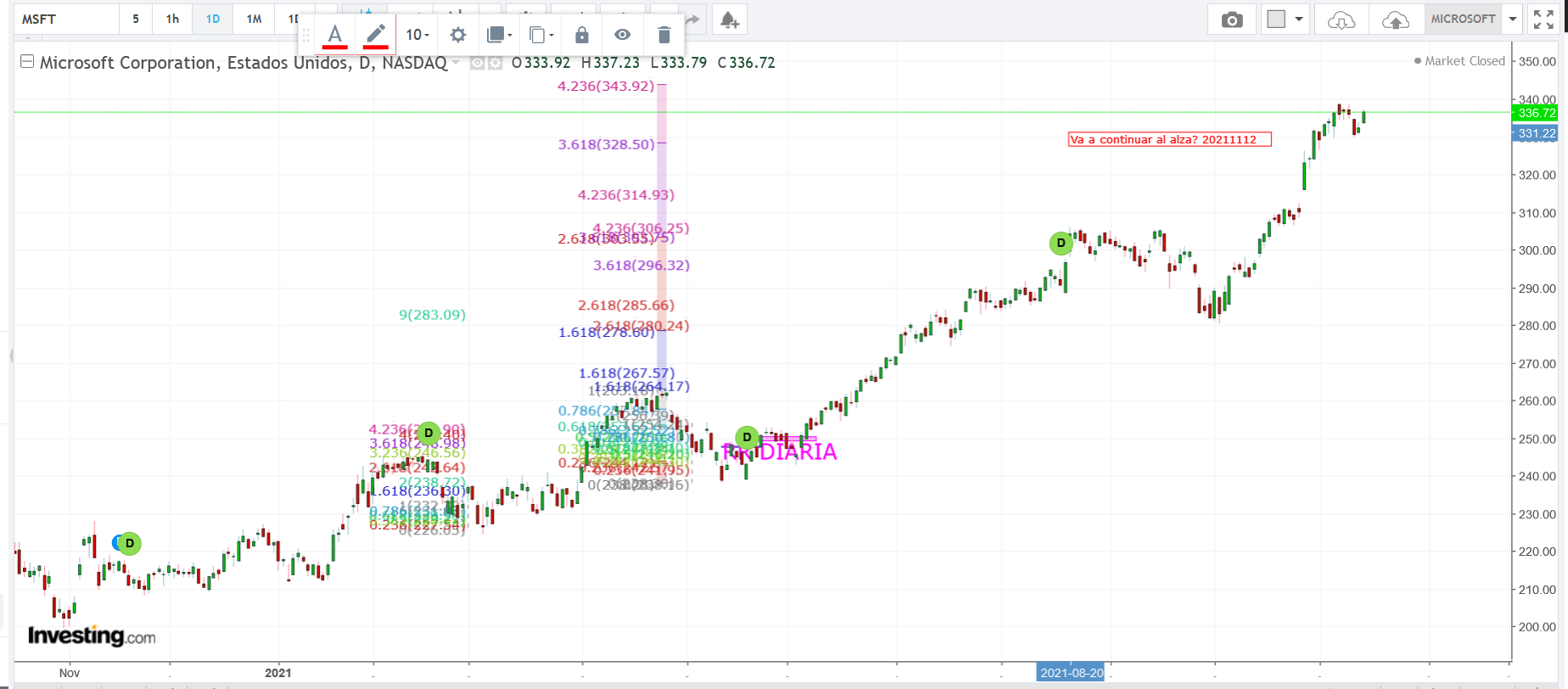The image size is (1568, 689).
Task: Grab the floating toolbar drag handle
Action: tap(307, 35)
